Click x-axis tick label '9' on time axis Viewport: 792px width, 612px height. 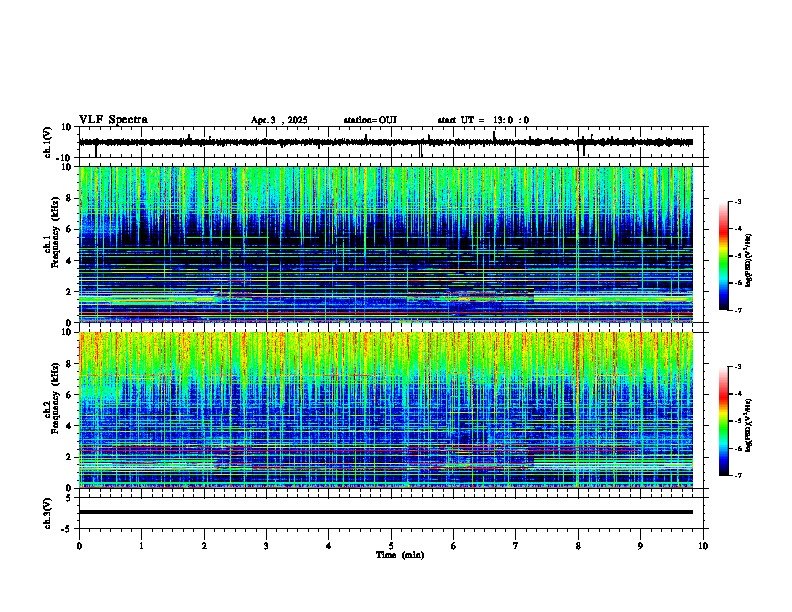tap(640, 546)
